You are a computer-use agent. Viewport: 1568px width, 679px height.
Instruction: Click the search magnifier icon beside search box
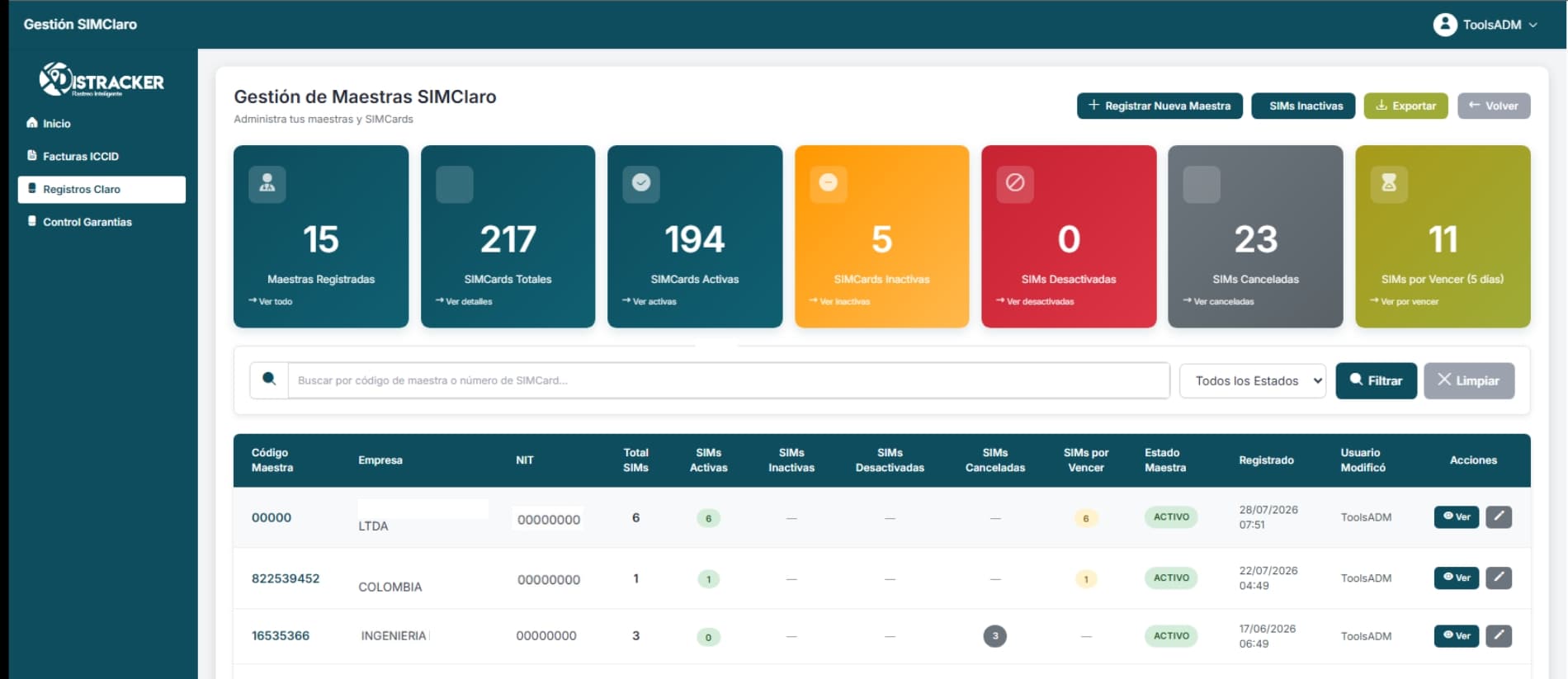point(269,380)
